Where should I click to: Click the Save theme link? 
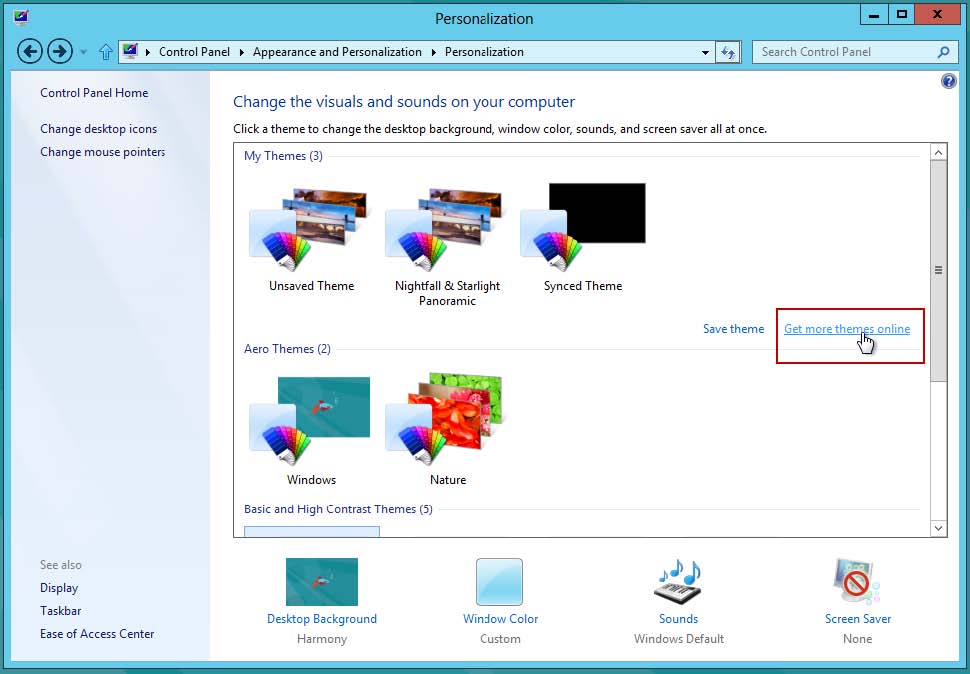coord(733,329)
